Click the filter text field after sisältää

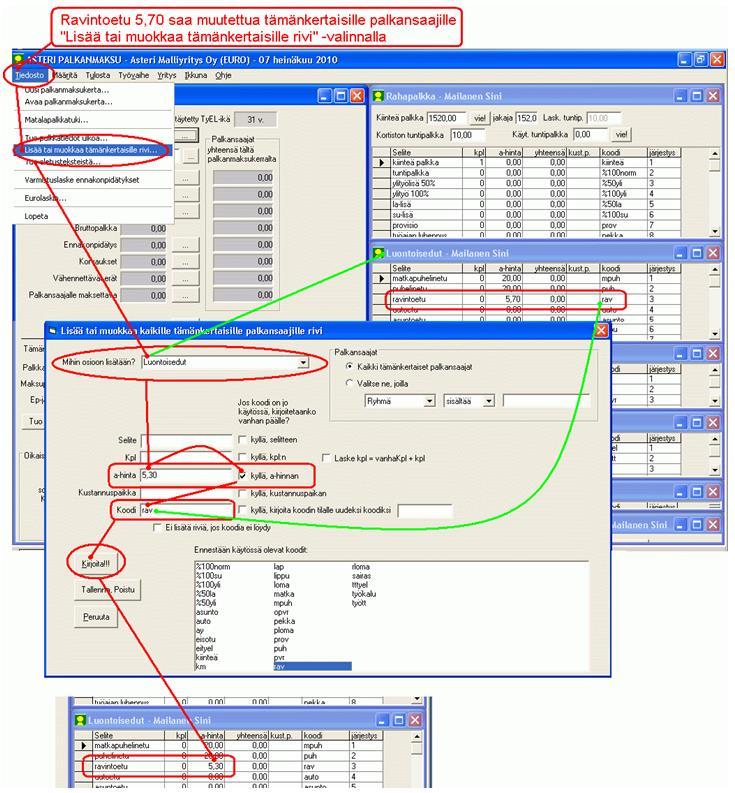click(x=546, y=401)
